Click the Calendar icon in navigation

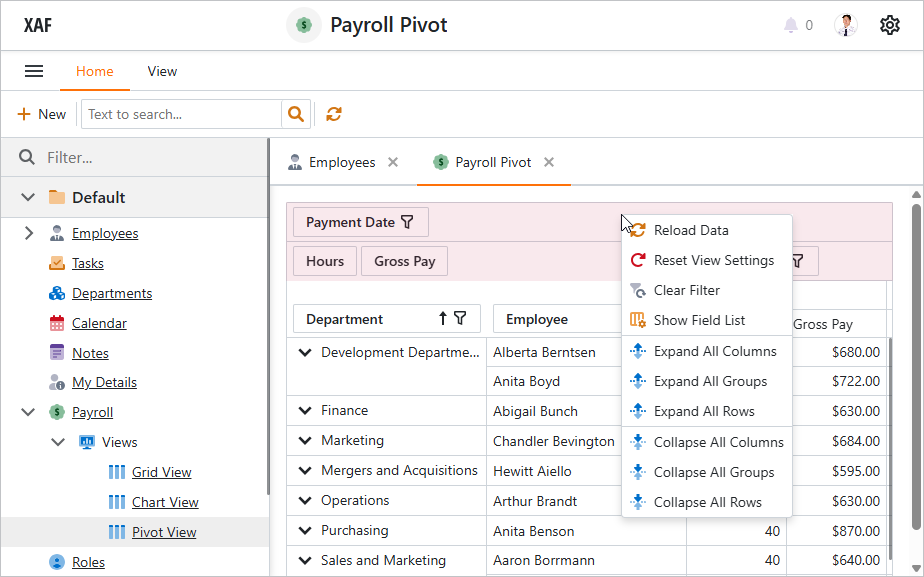click(57, 323)
